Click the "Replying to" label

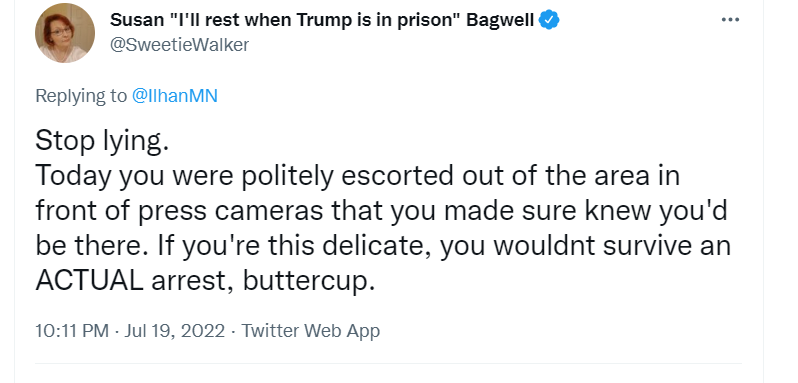pos(81,96)
